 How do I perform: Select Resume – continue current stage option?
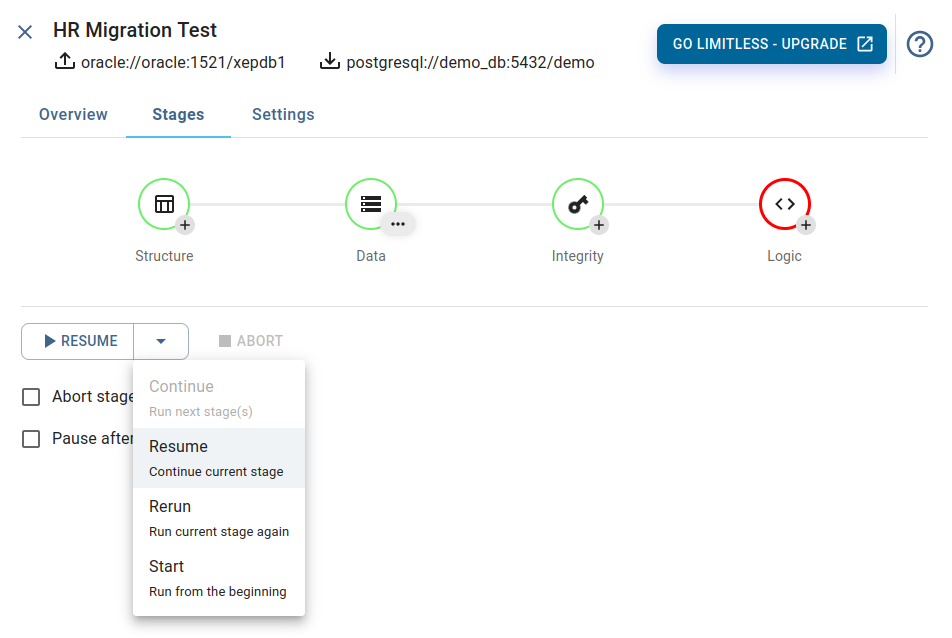(219, 458)
